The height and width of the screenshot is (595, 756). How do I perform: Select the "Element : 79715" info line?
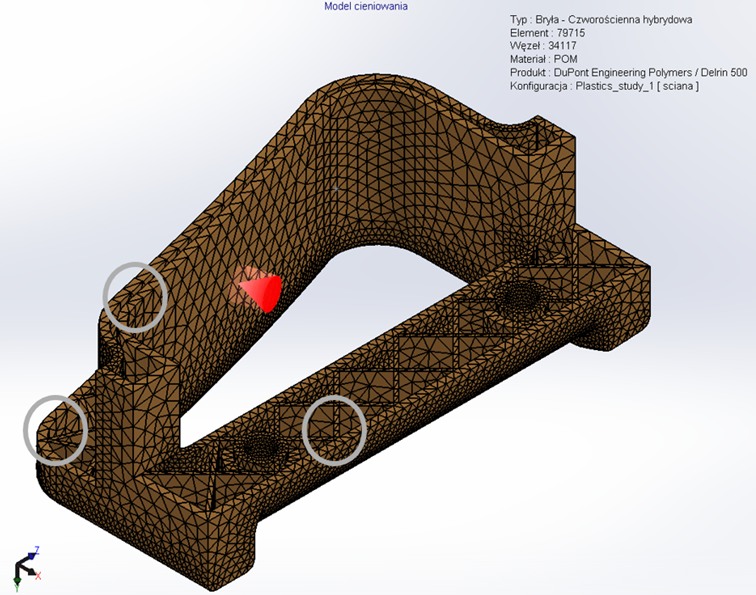[x=547, y=33]
